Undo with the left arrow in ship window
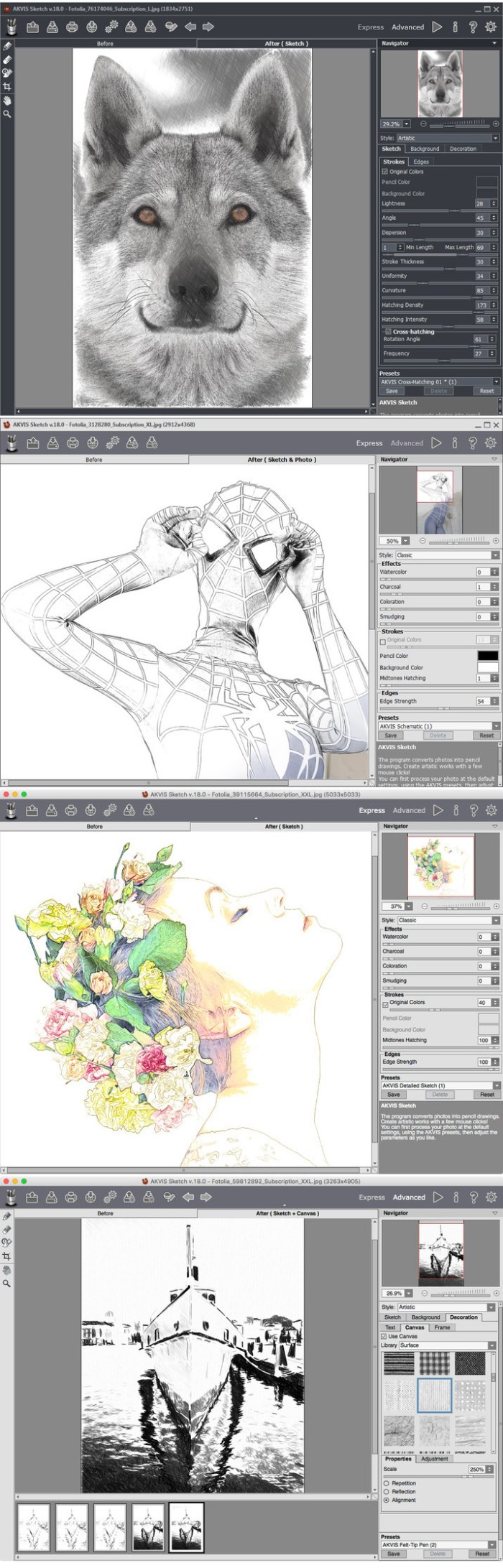503x1568 pixels. (188, 1197)
